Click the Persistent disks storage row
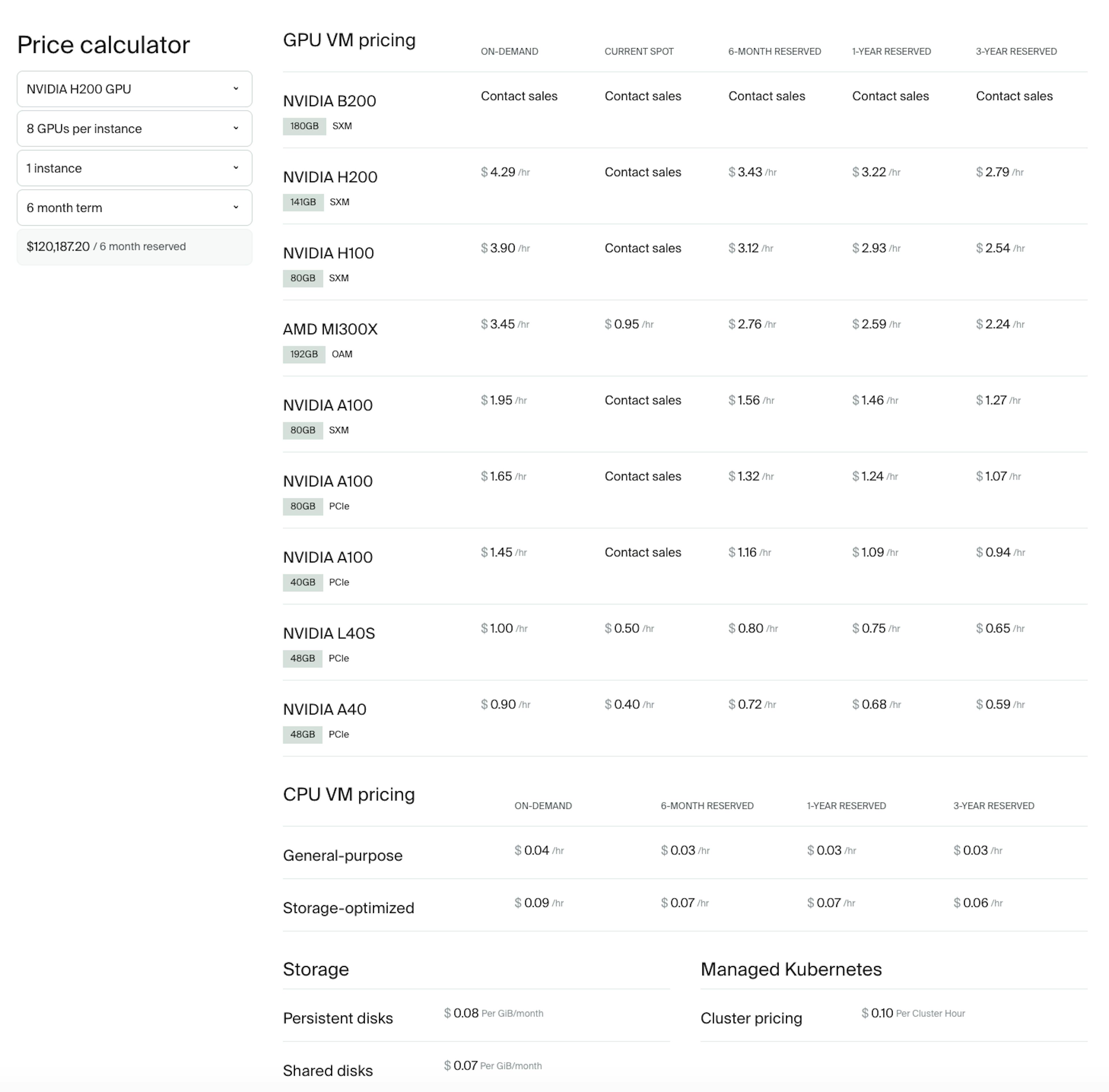The image size is (1109, 1092). [x=337, y=1018]
